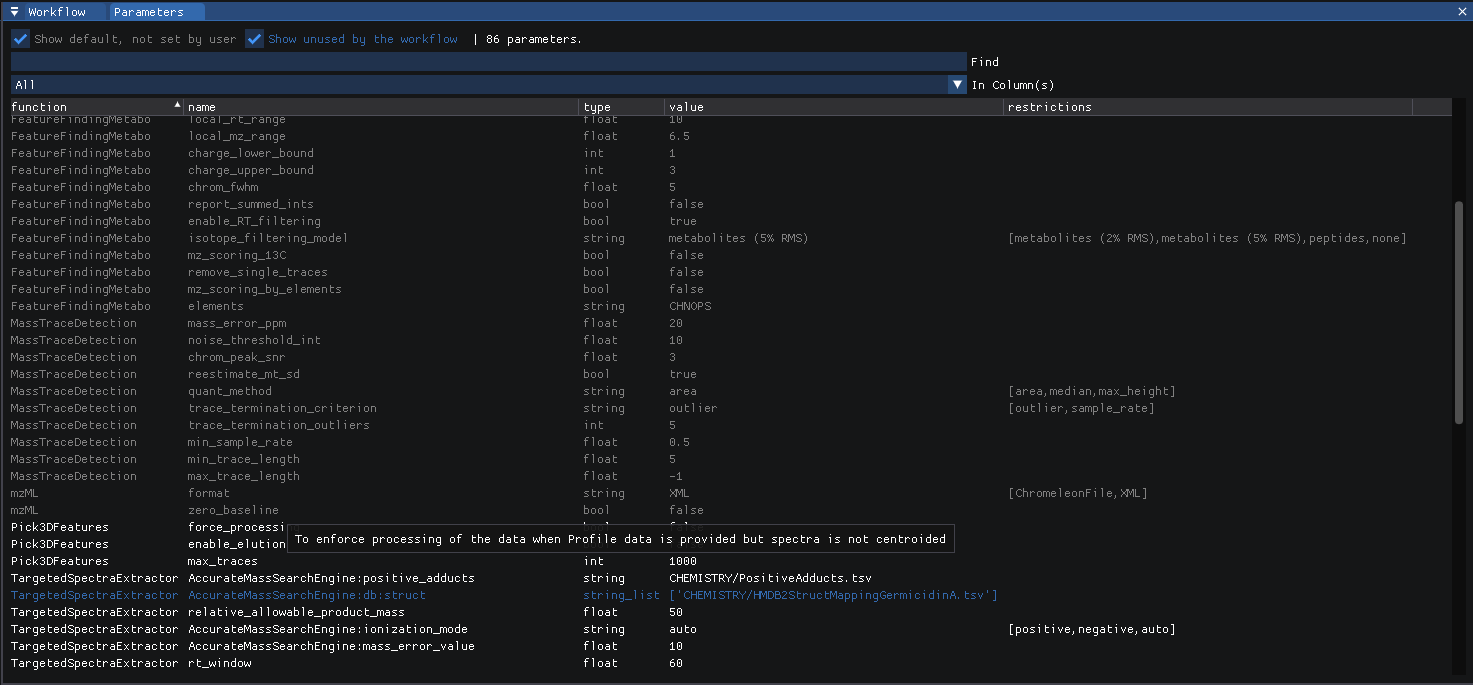Click the isotope_filtering_model parameter name

pos(268,238)
